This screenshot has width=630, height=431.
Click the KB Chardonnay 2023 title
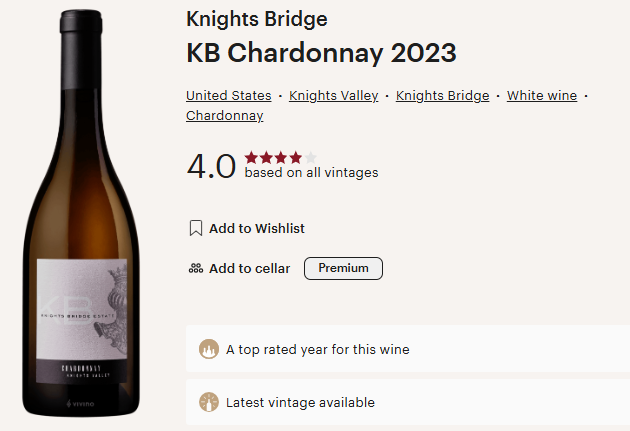pyautogui.click(x=321, y=54)
